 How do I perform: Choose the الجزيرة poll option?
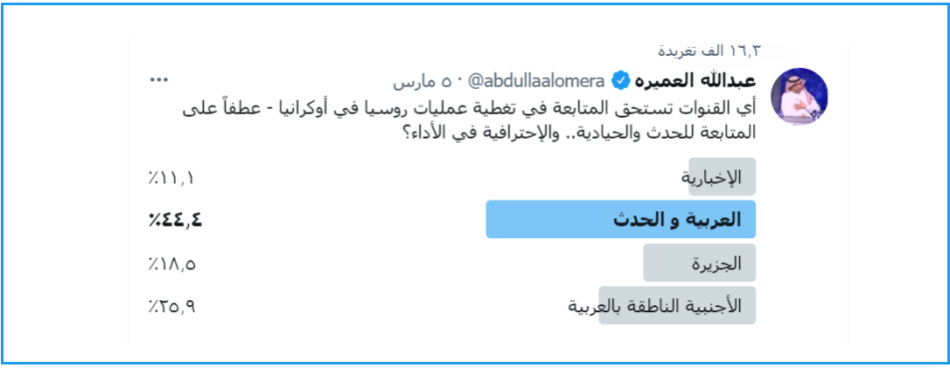click(x=699, y=263)
